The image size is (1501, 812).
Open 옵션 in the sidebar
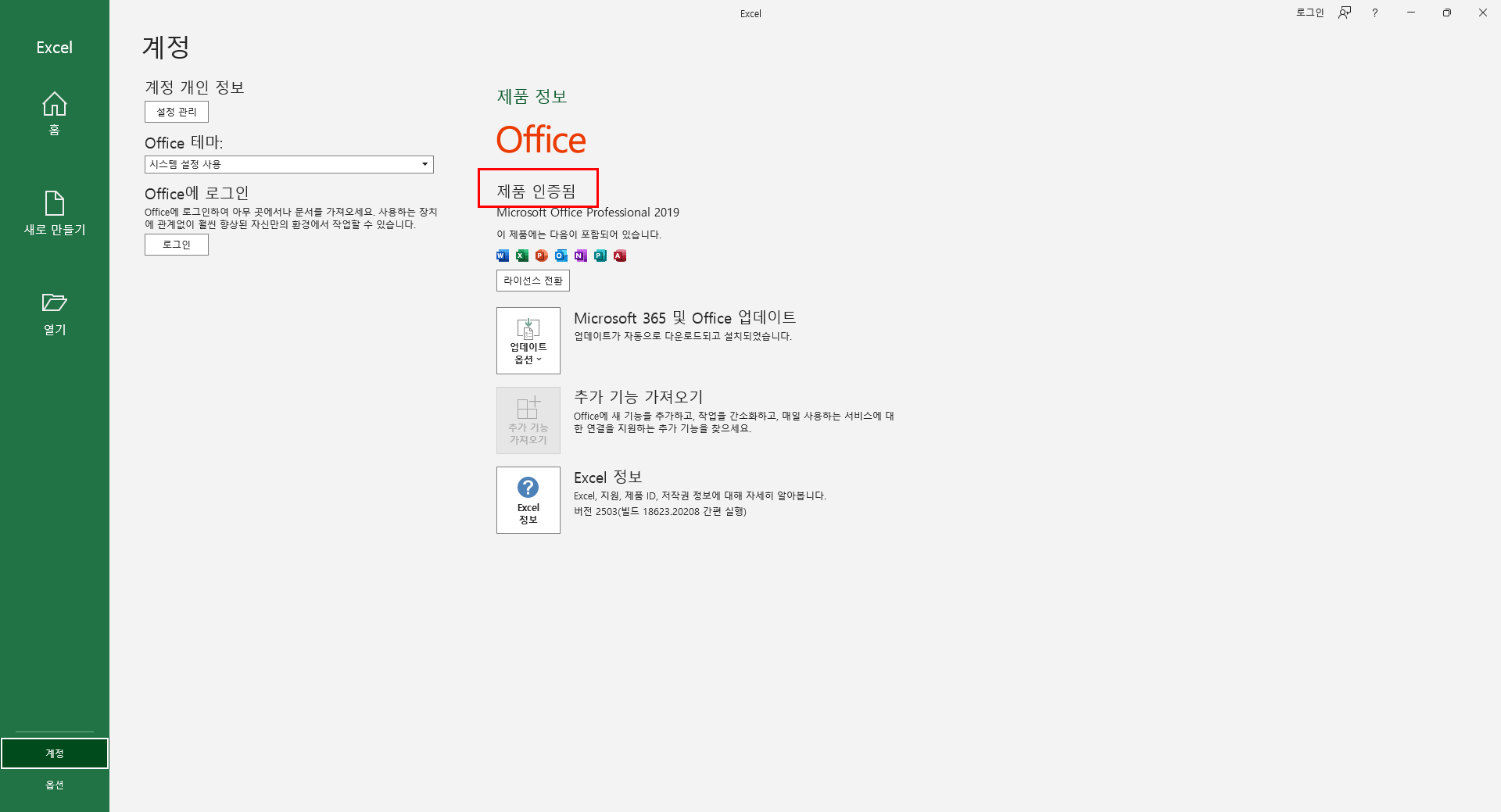point(55,785)
